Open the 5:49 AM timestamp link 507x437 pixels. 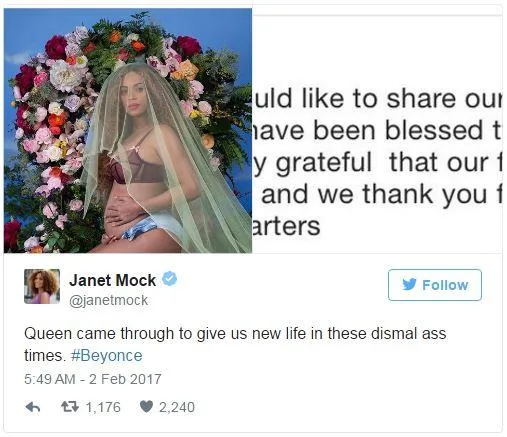(x=50, y=379)
